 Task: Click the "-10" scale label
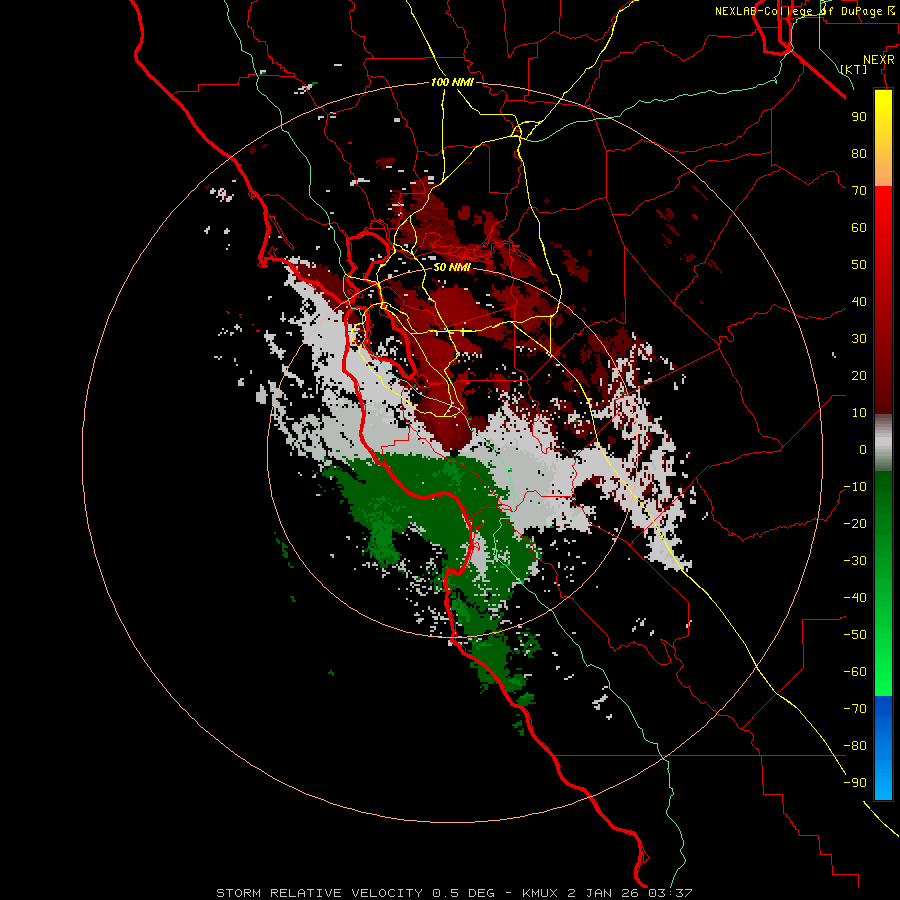[855, 487]
